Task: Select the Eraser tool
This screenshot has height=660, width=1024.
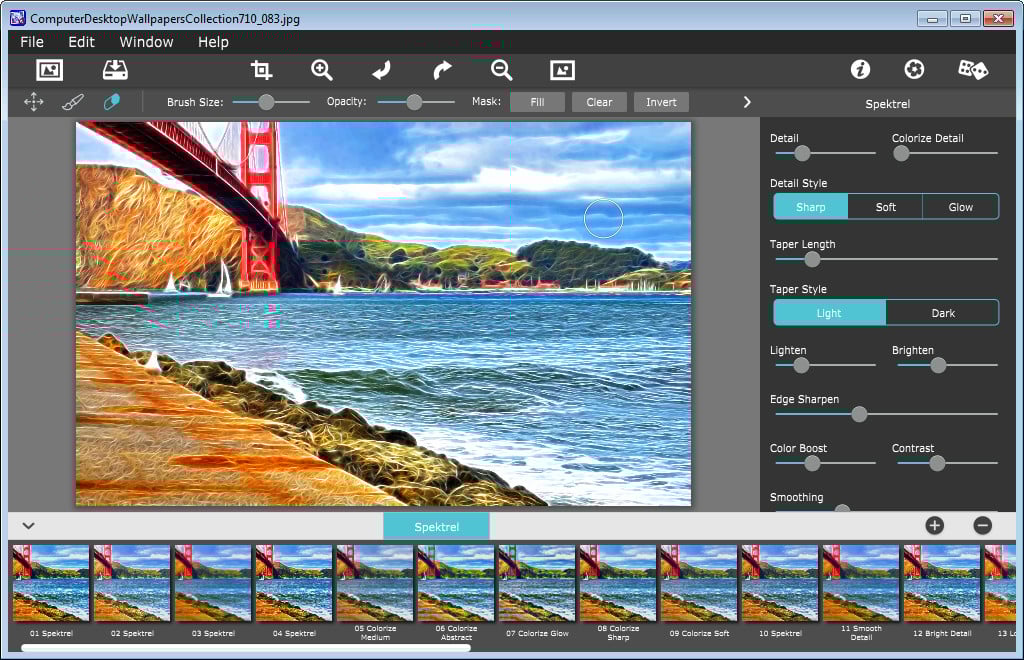Action: 112,101
